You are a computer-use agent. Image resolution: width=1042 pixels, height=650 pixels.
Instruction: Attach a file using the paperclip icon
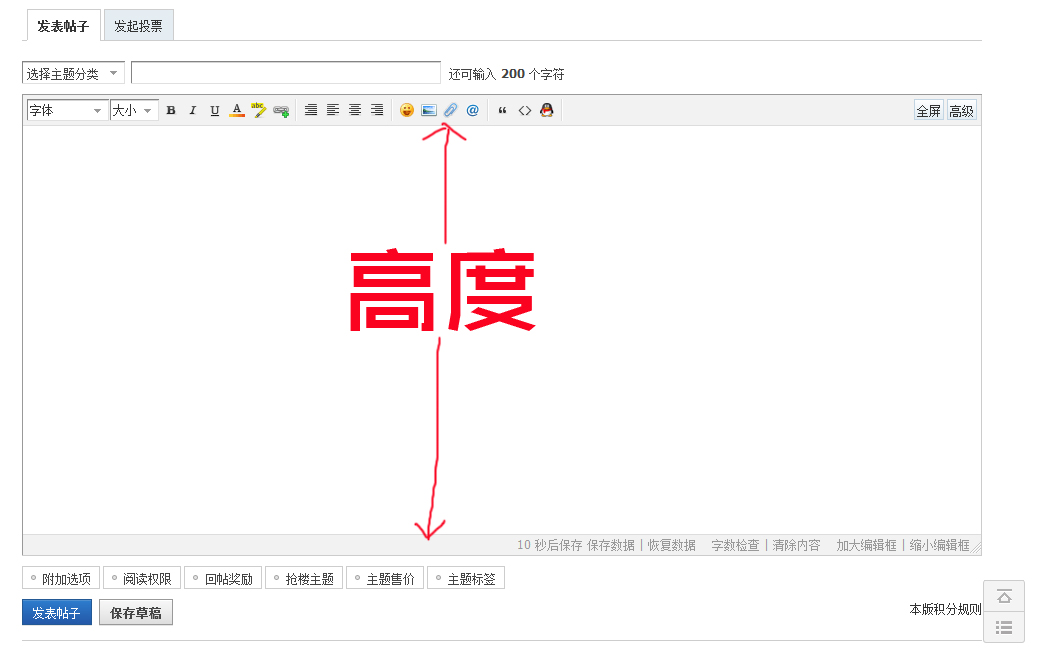(449, 110)
